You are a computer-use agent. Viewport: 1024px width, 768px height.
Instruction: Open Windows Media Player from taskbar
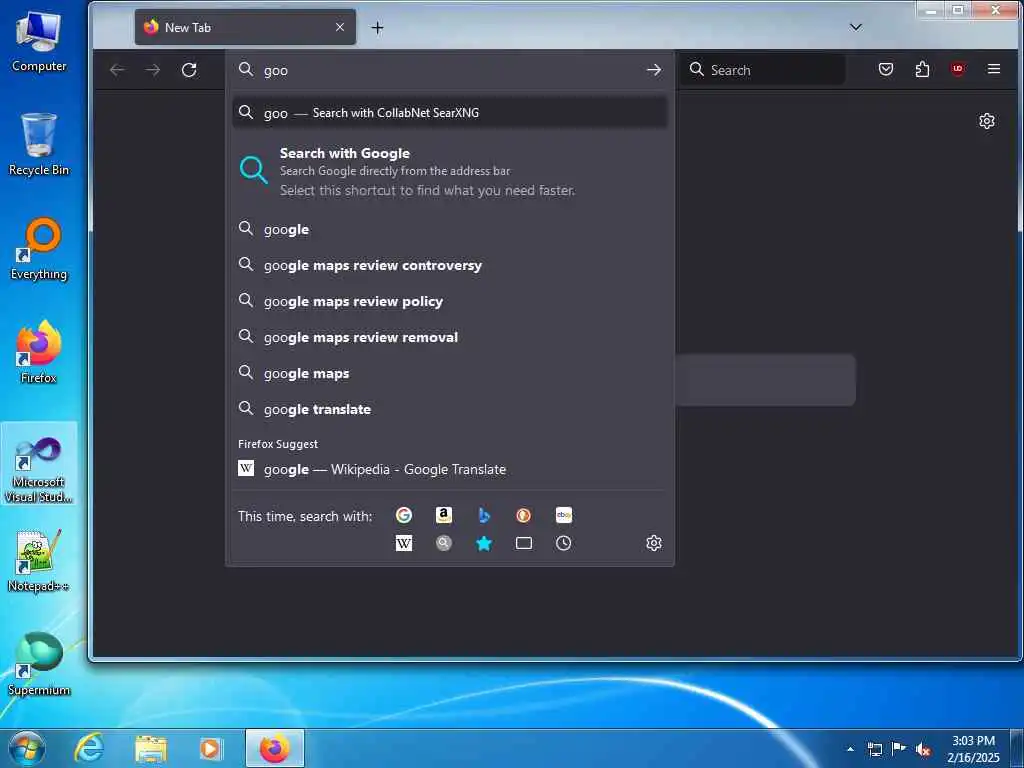click(210, 748)
